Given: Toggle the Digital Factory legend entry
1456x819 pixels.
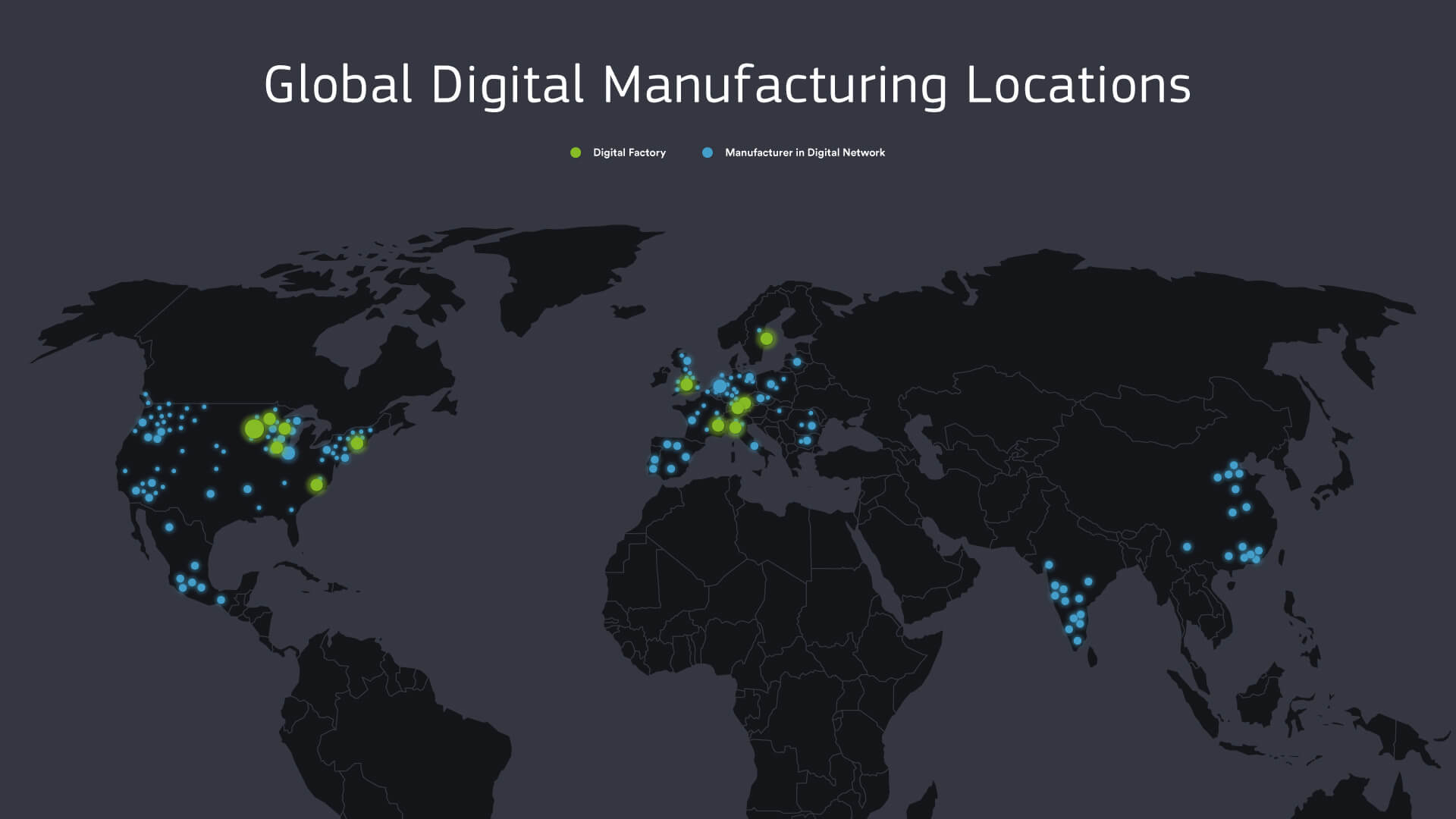Looking at the screenshot, I should click(x=618, y=152).
